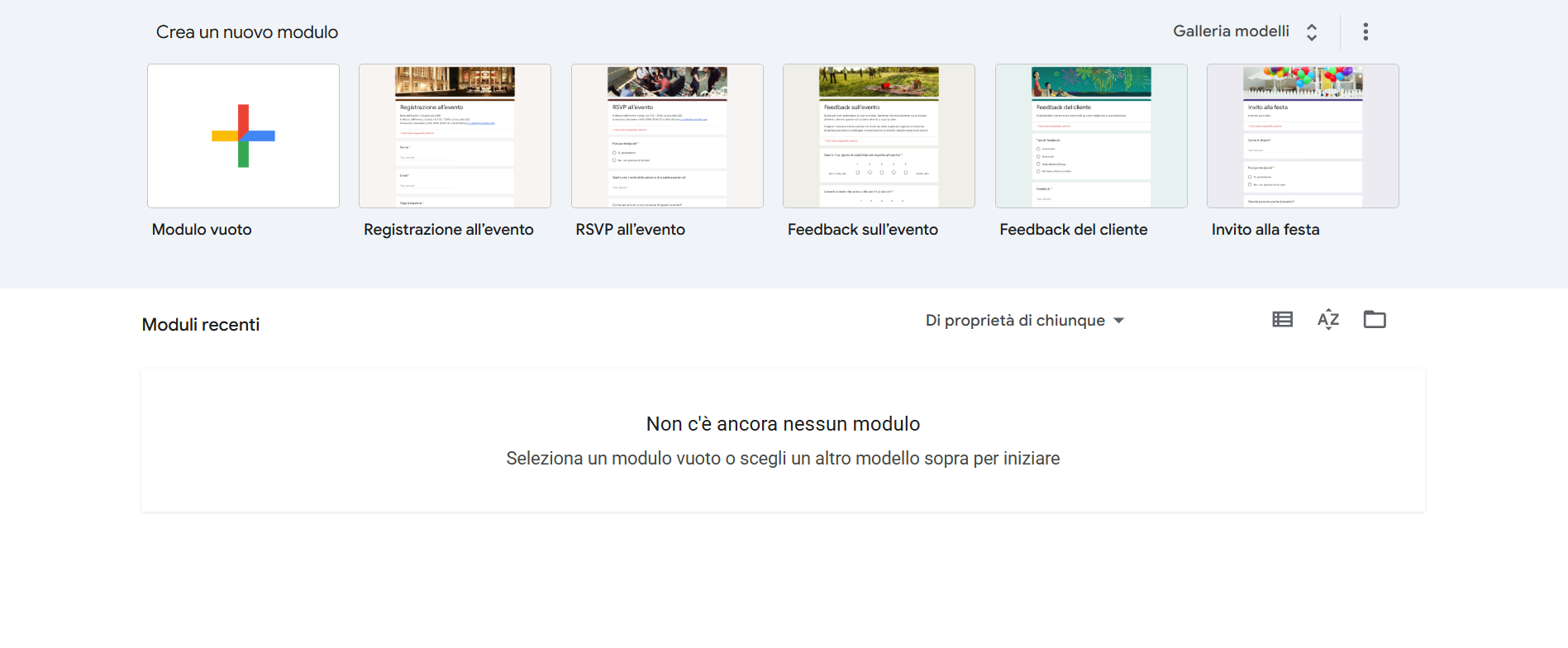Create a blank form via the plus thumbnail

click(243, 136)
